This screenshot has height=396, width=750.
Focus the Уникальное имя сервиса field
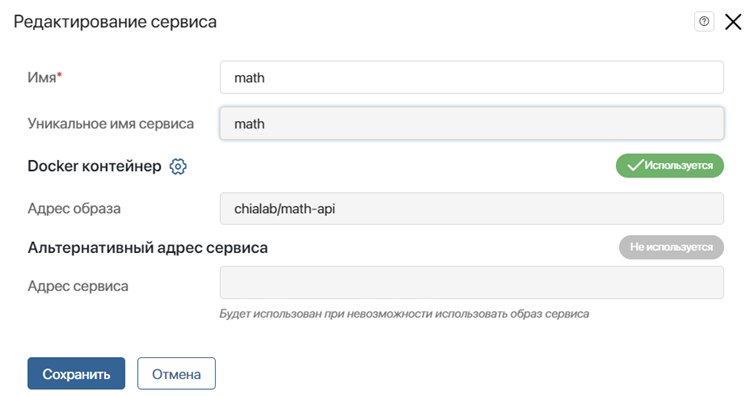[472, 123]
